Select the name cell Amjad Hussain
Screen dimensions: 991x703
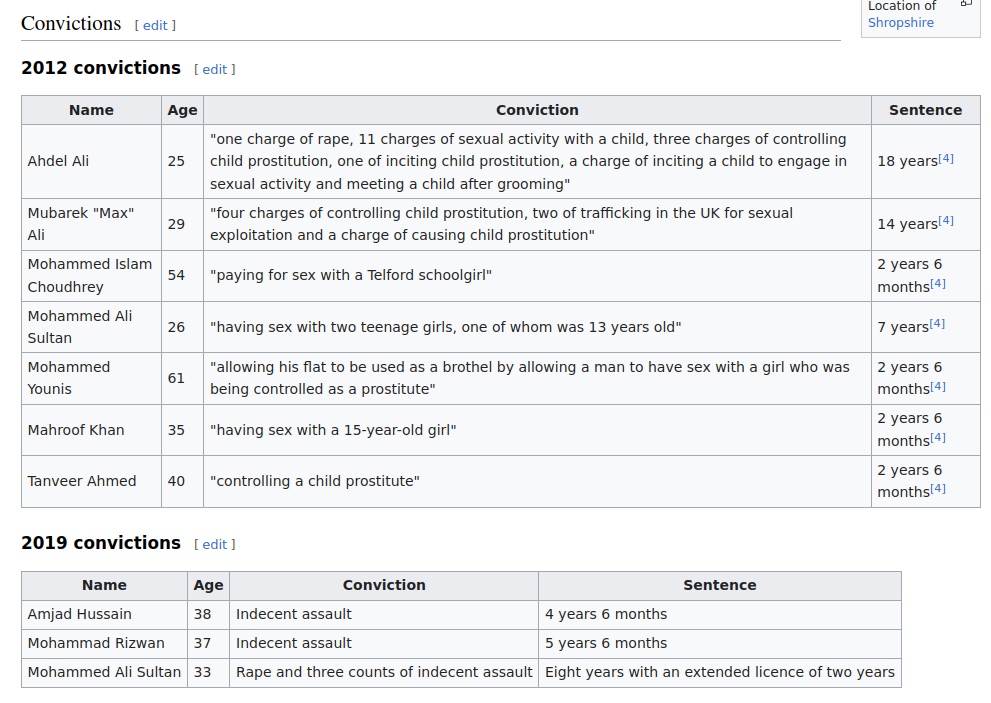pos(104,614)
